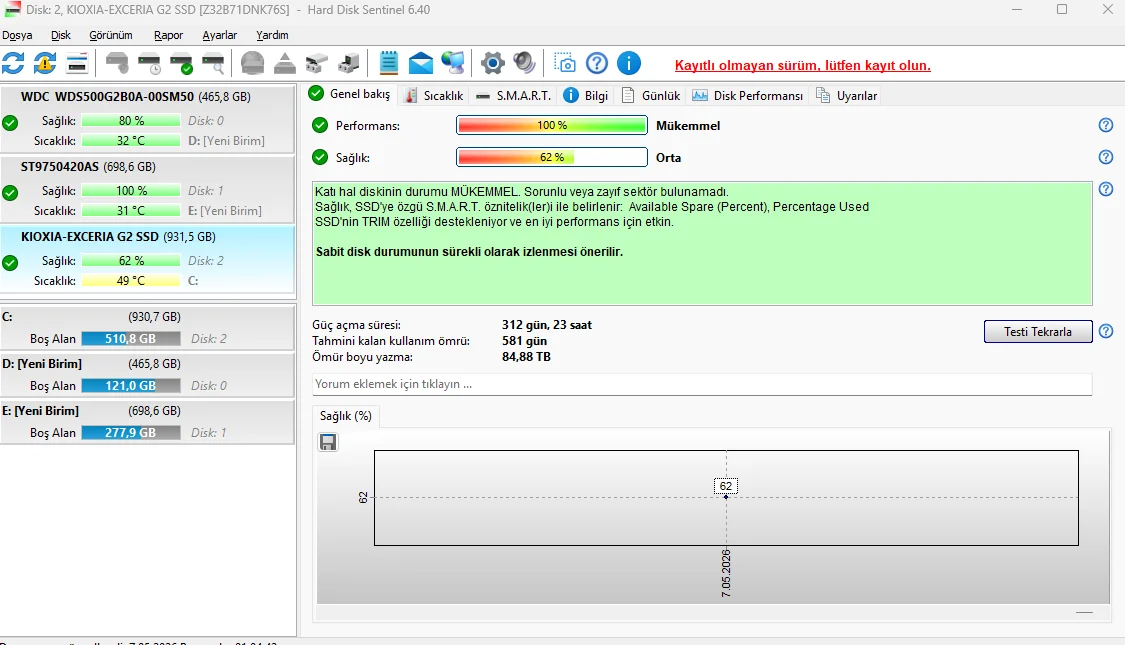Click the gray globe disk toolbar icon
The image size is (1125, 645).
[253, 63]
